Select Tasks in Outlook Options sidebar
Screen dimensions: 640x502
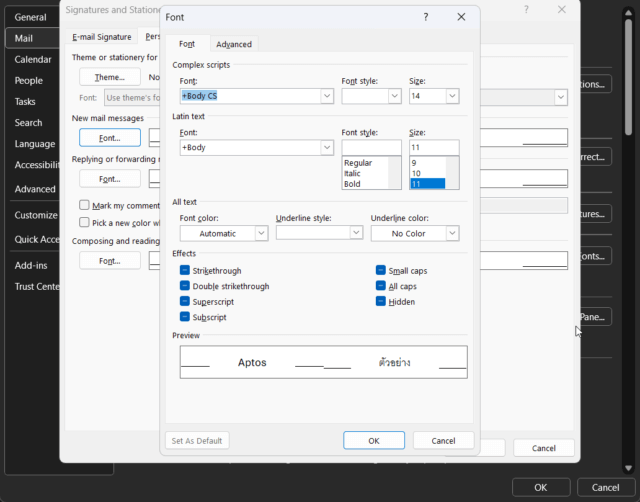point(25,102)
